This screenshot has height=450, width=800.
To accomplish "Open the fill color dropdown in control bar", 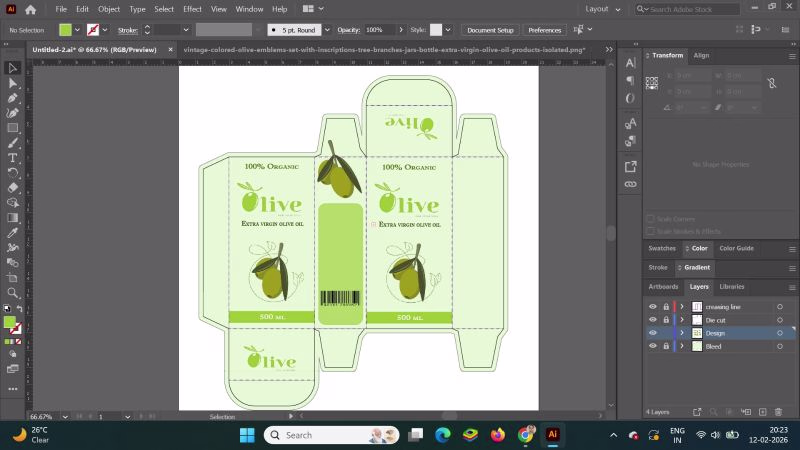I will [77, 30].
